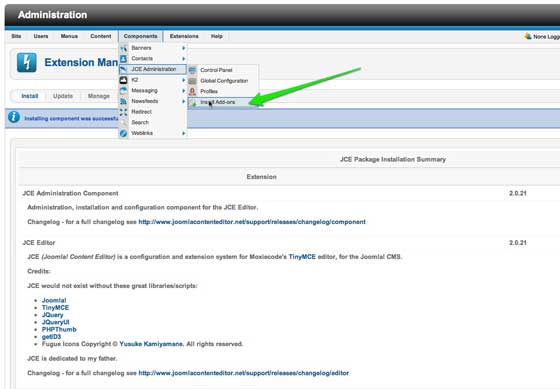Open the TinyMCE credits list link
The height and width of the screenshot is (389, 560).
coord(55,308)
